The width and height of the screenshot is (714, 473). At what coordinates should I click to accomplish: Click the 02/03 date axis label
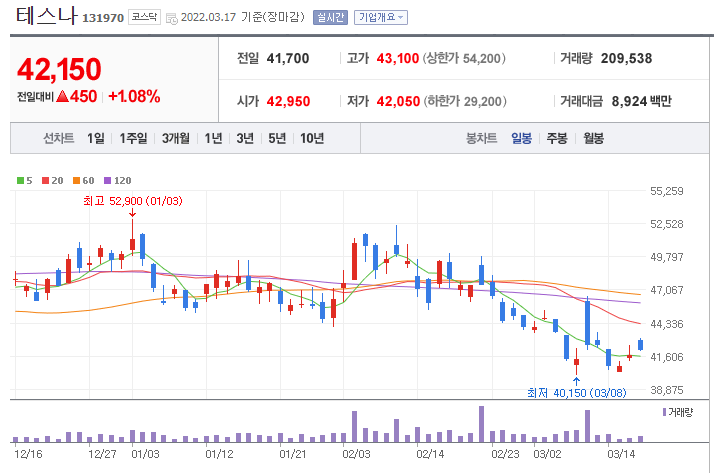(357, 454)
